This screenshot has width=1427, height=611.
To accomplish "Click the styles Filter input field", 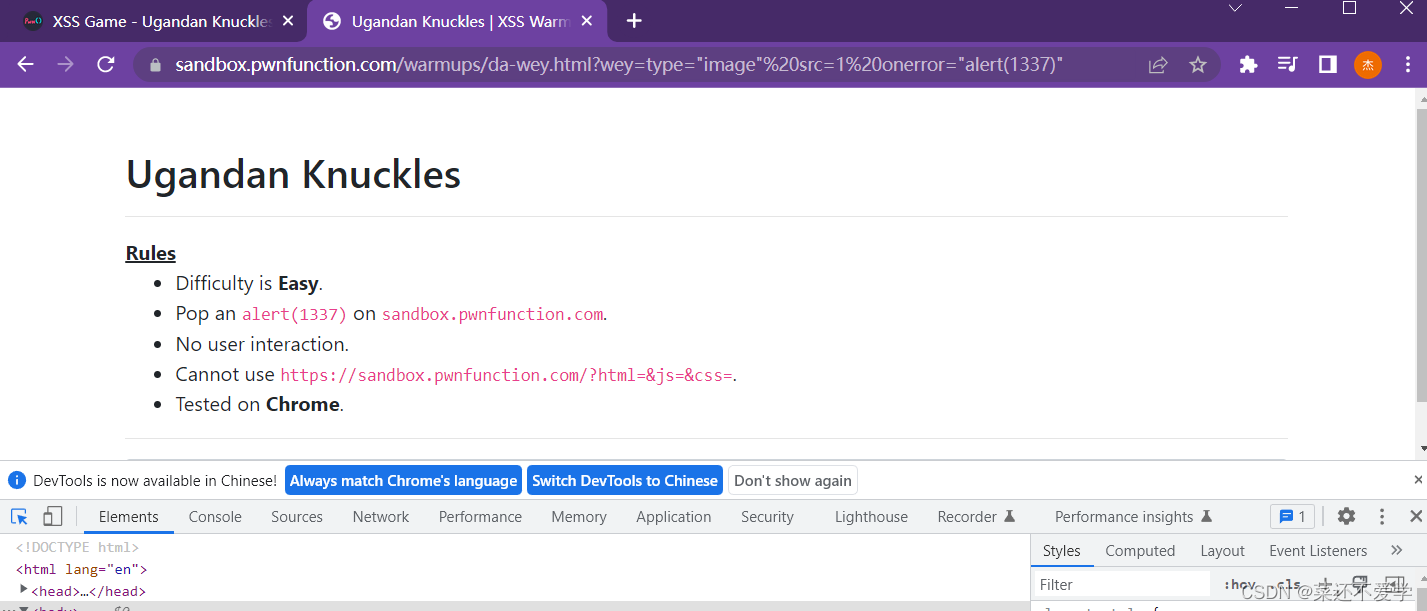I will pos(1121,585).
